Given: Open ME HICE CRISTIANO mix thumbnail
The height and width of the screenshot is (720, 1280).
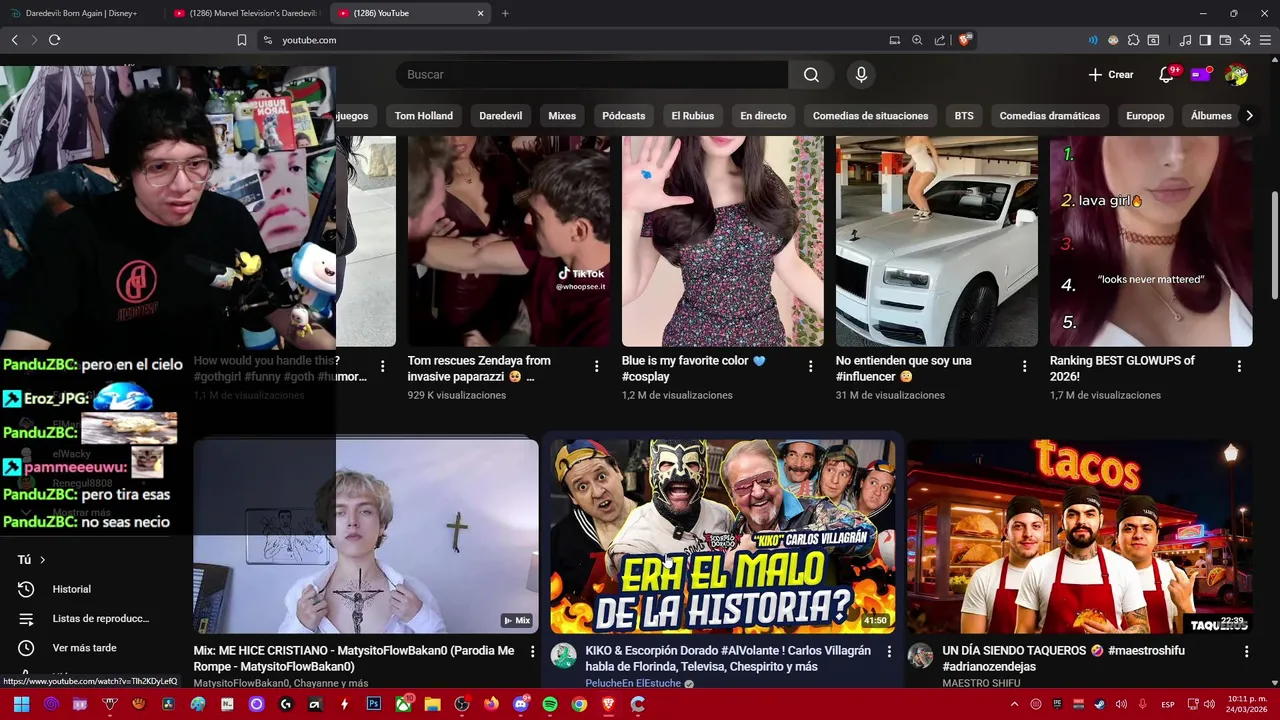Looking at the screenshot, I should pyautogui.click(x=365, y=536).
